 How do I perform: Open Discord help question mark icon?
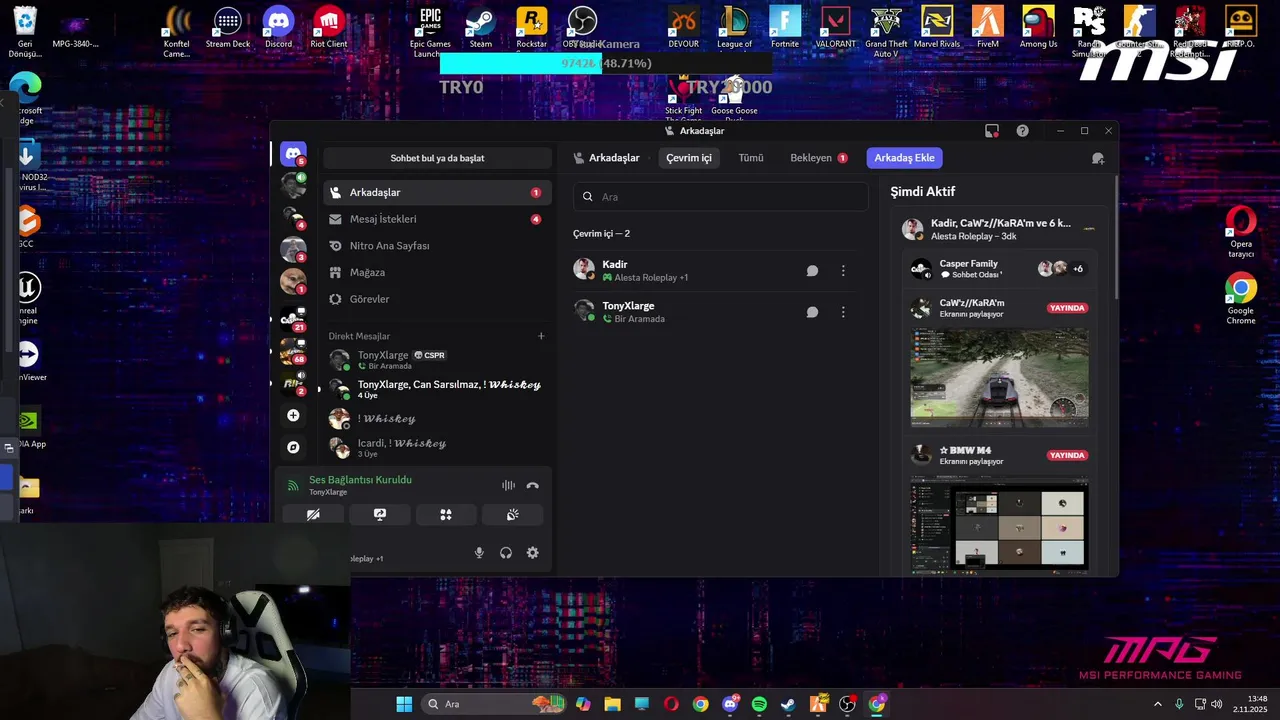pos(1022,131)
